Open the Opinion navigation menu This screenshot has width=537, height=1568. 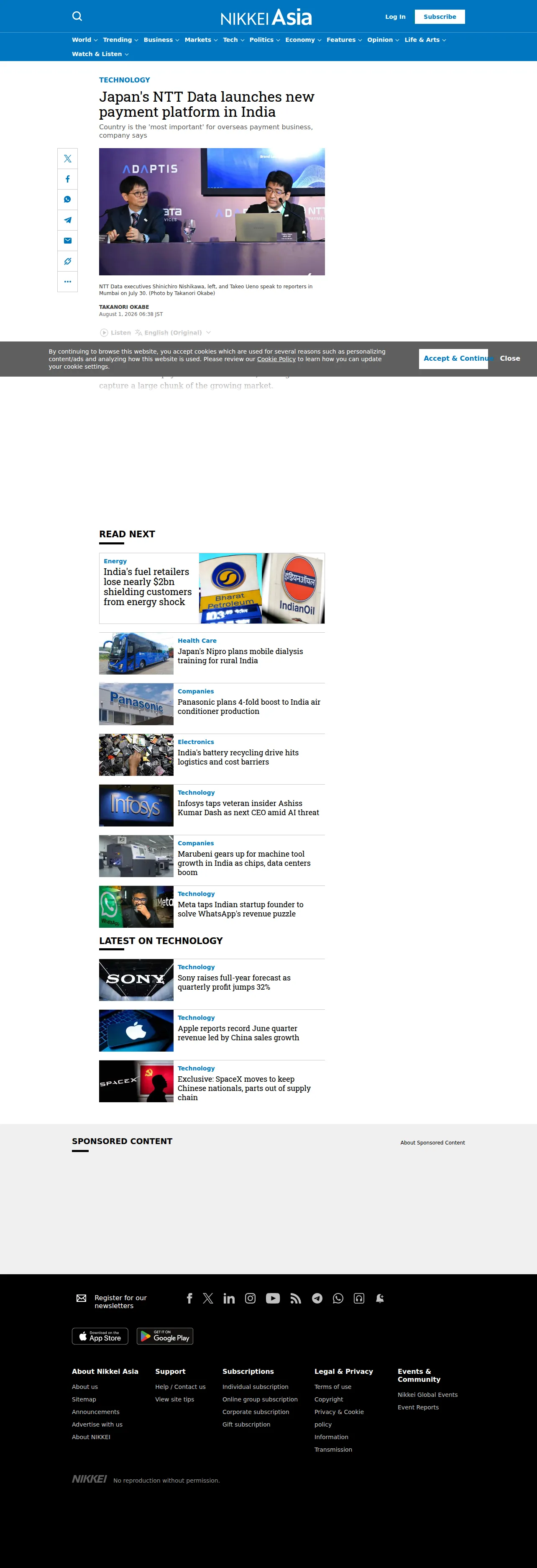[x=383, y=40]
